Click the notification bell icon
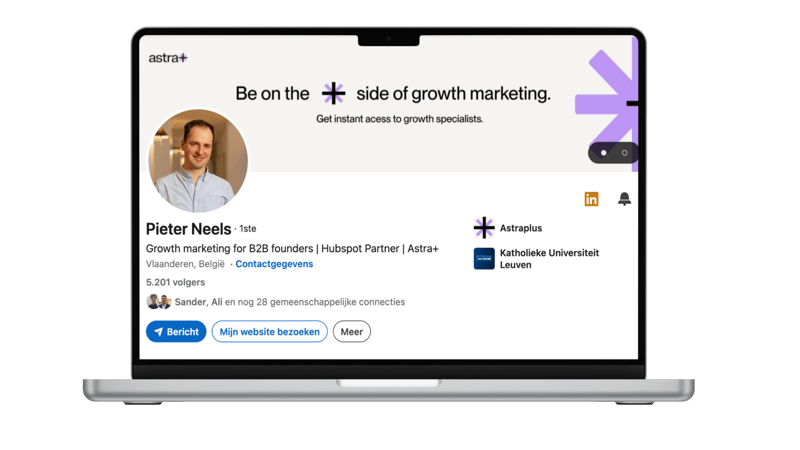 tap(624, 199)
